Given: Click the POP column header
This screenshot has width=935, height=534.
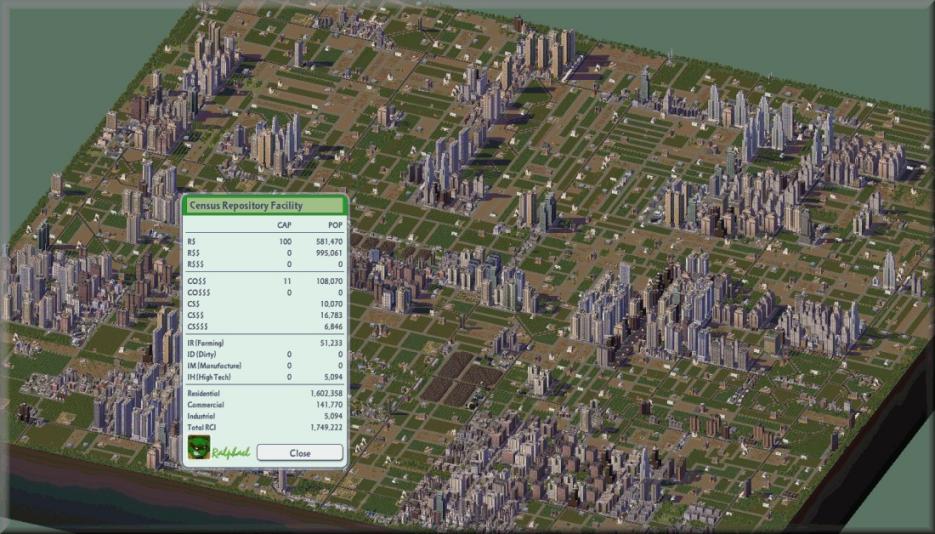Looking at the screenshot, I should [x=336, y=225].
